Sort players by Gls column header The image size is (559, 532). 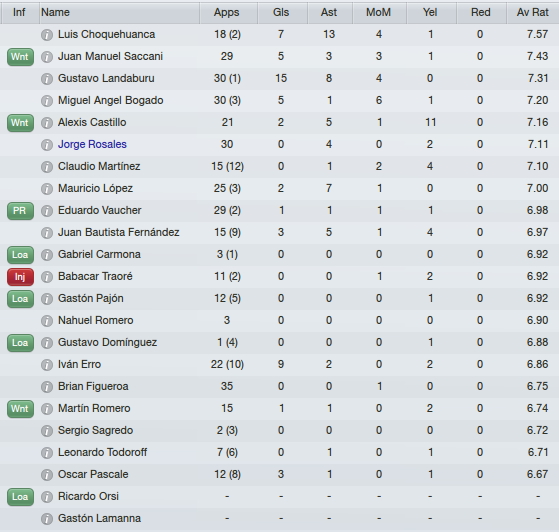282,12
